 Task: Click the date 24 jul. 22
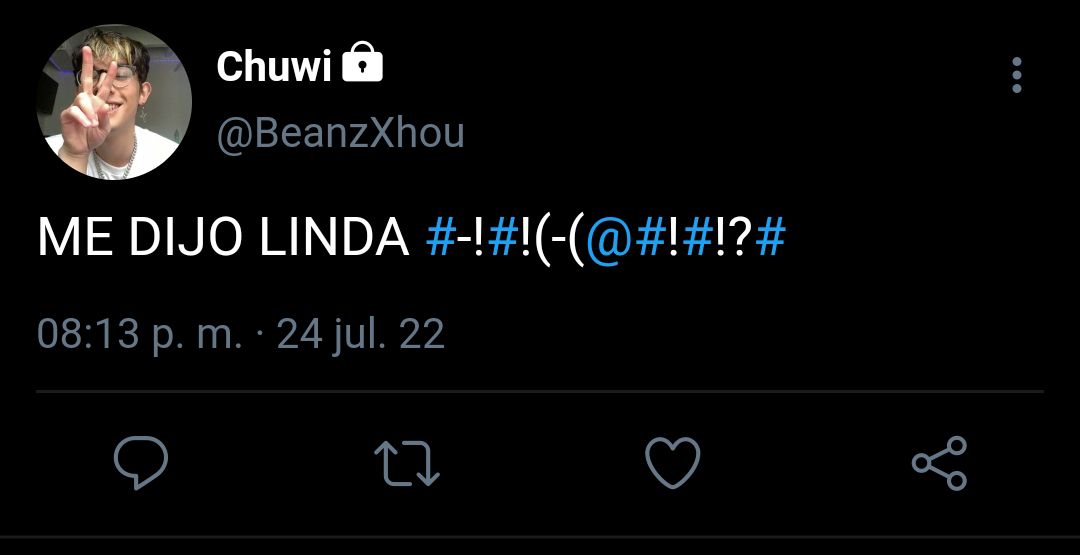point(361,335)
